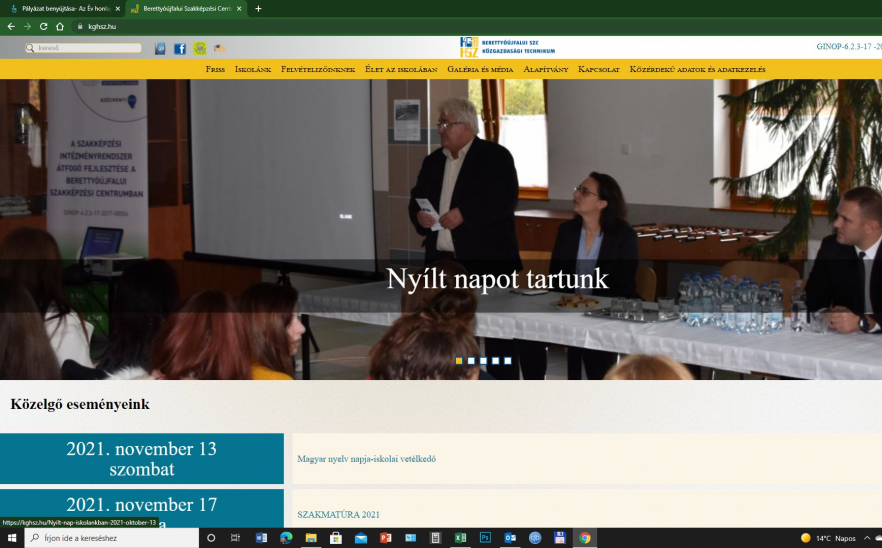
Task: Open the Felvételizőinknek menu
Action: [x=318, y=69]
